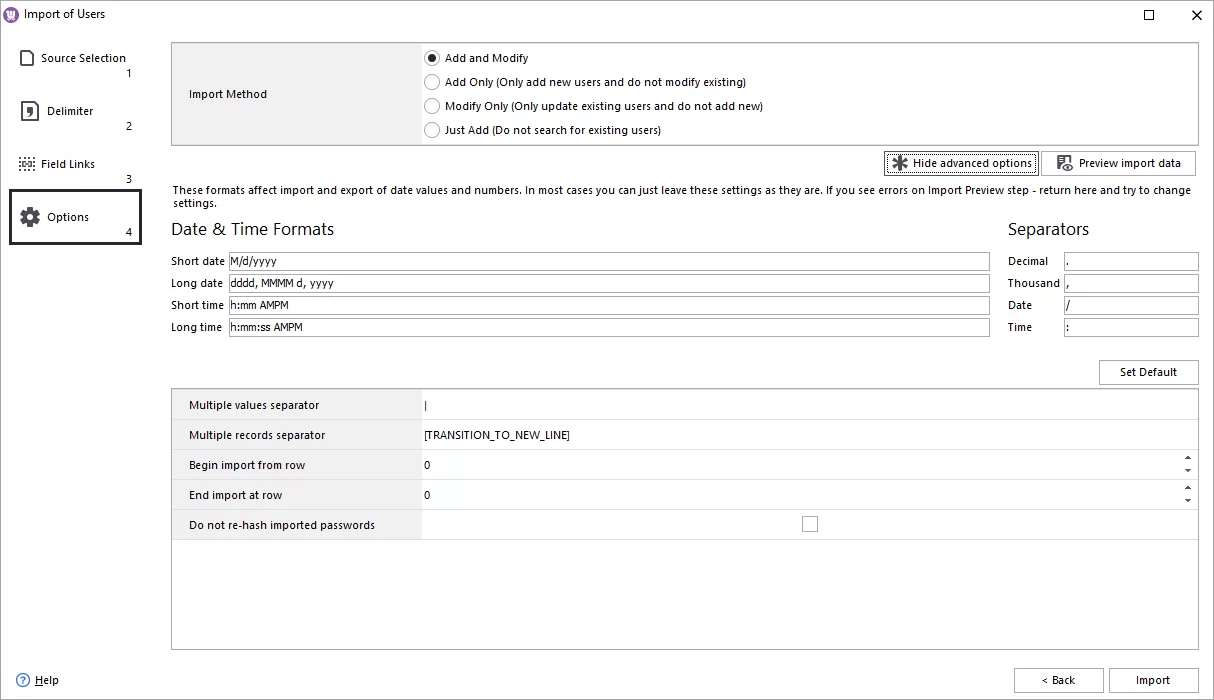Click the Short date format field
Image resolution: width=1214 pixels, height=700 pixels.
click(600, 261)
